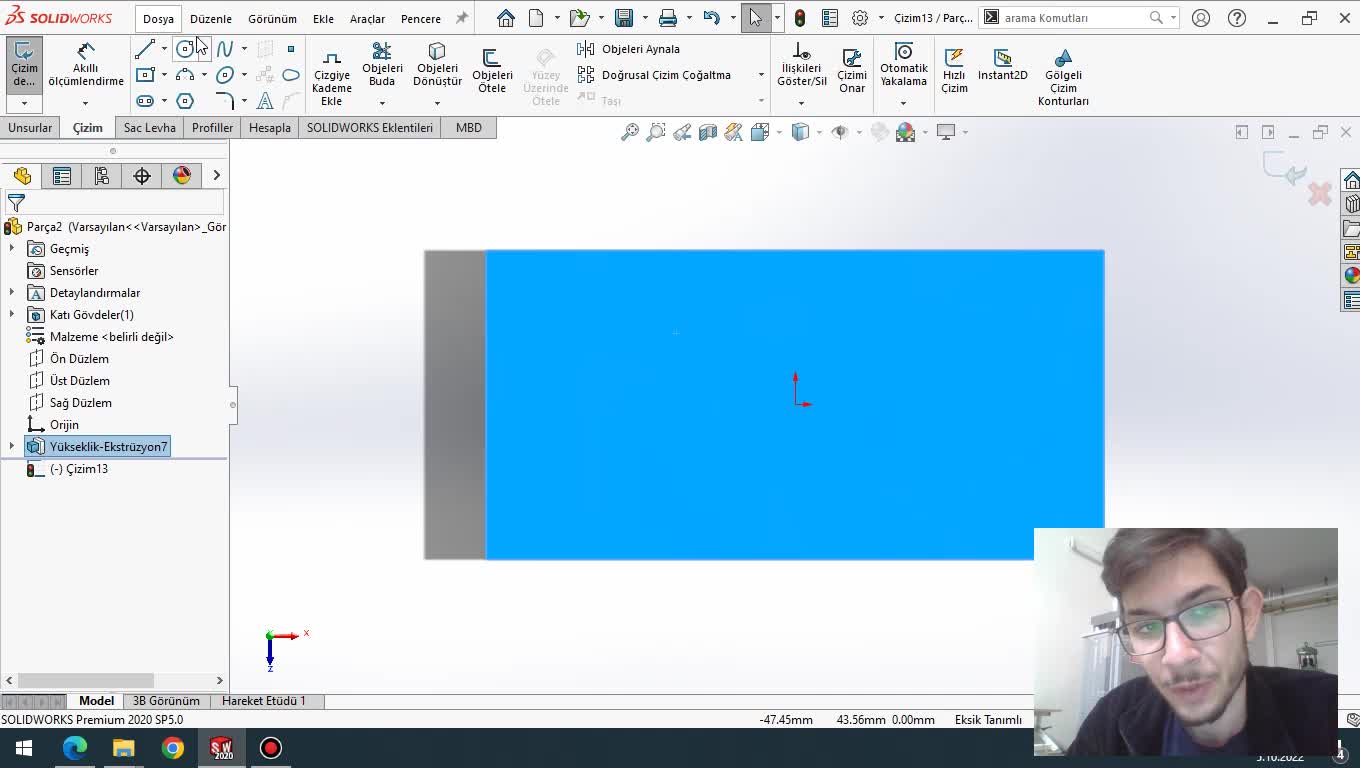Open the Dosya menu
This screenshot has height=768, width=1360.
point(158,19)
